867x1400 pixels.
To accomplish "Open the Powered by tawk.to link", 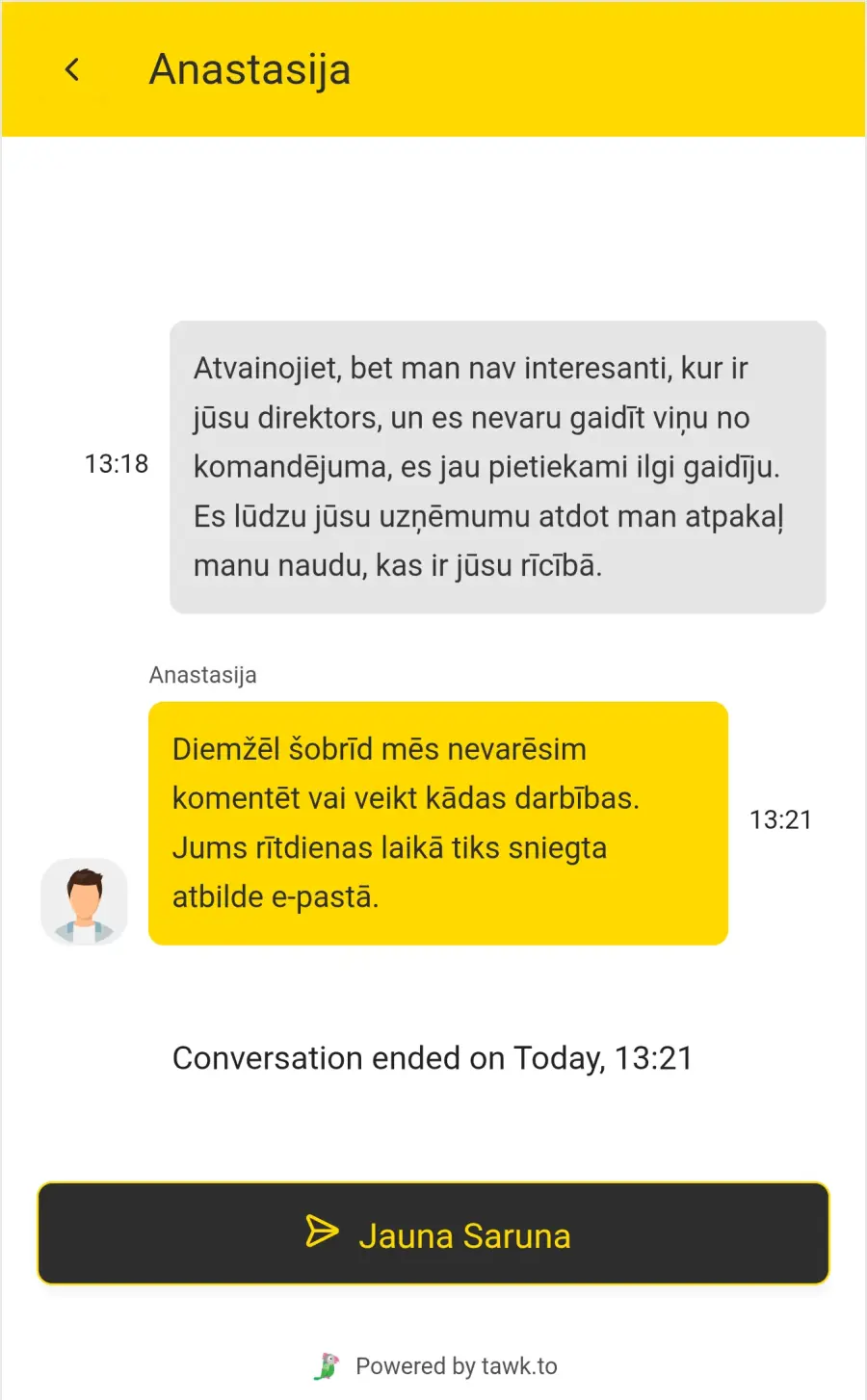I will pyautogui.click(x=457, y=1366).
